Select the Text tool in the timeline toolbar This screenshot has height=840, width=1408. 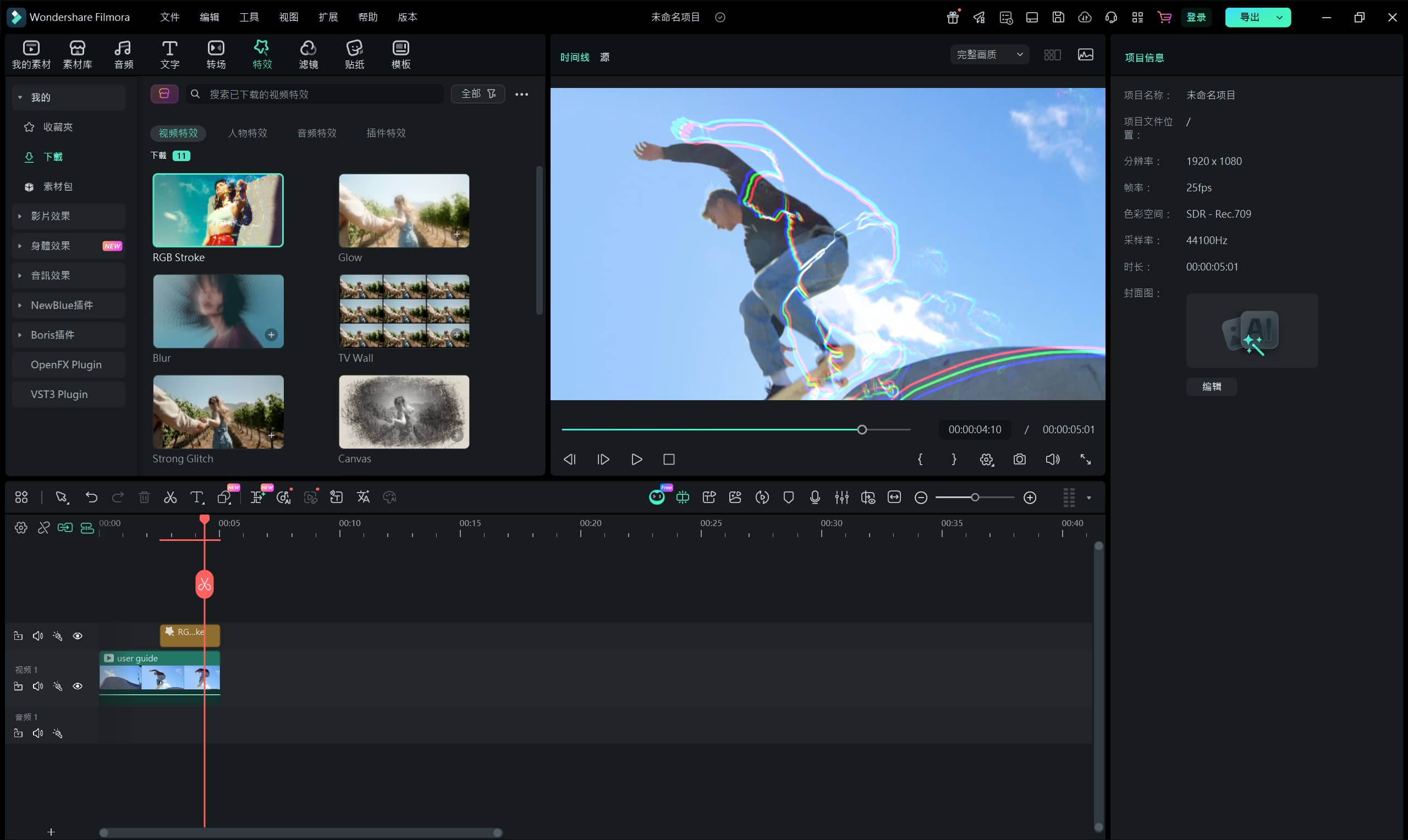point(196,498)
